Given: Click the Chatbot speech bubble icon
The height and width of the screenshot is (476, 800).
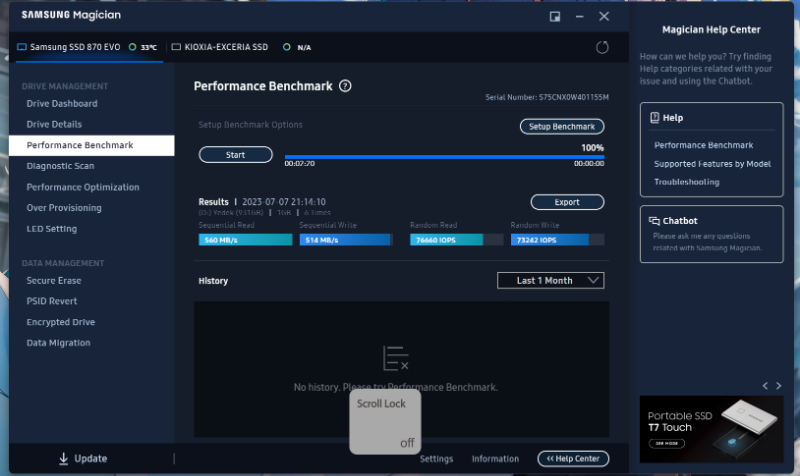Looking at the screenshot, I should coord(654,220).
